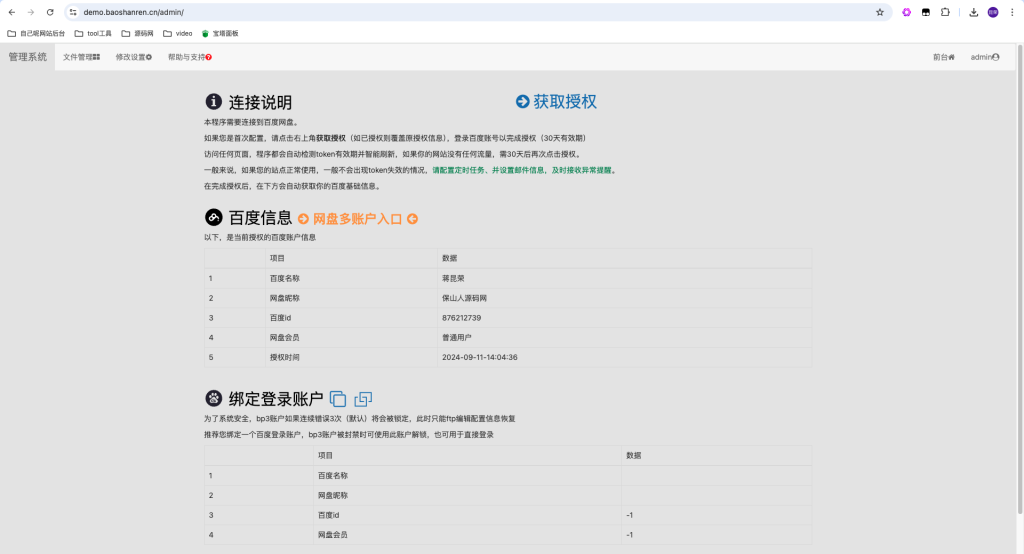1024x554 pixels.
Task: Select the 2024-09-11-14:04:36 timestamp
Action: (x=480, y=357)
